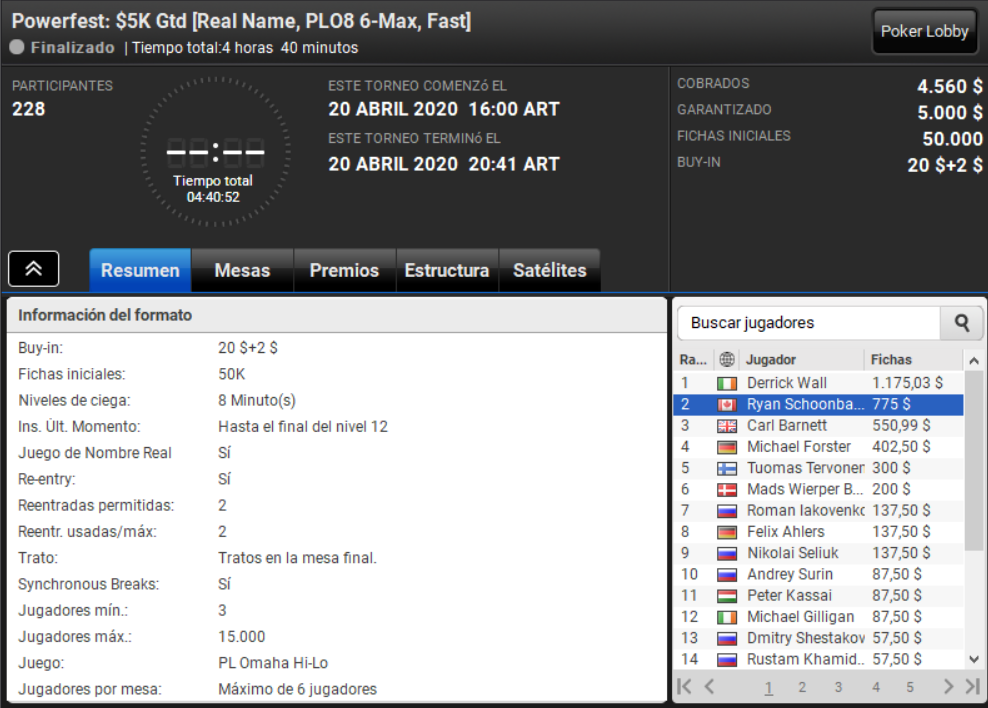Return to the Poker Lobby

point(924,31)
